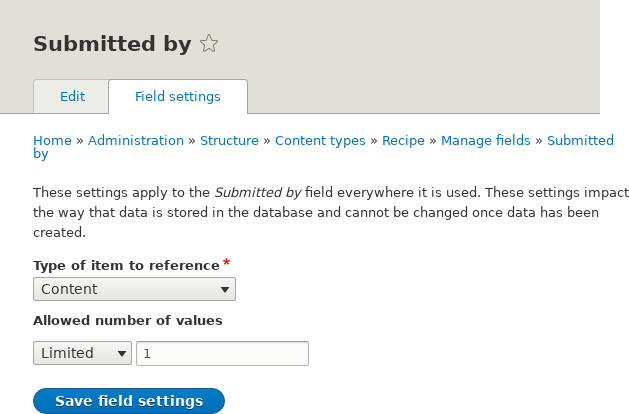The image size is (629, 414).
Task: Switch to the Edit tab
Action: [x=72, y=97]
